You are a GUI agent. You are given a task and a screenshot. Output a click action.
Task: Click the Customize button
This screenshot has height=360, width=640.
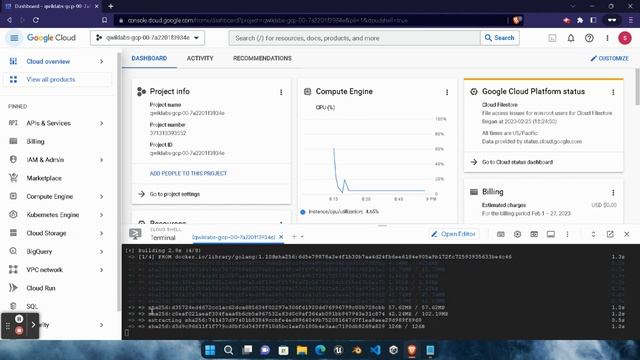click(609, 58)
